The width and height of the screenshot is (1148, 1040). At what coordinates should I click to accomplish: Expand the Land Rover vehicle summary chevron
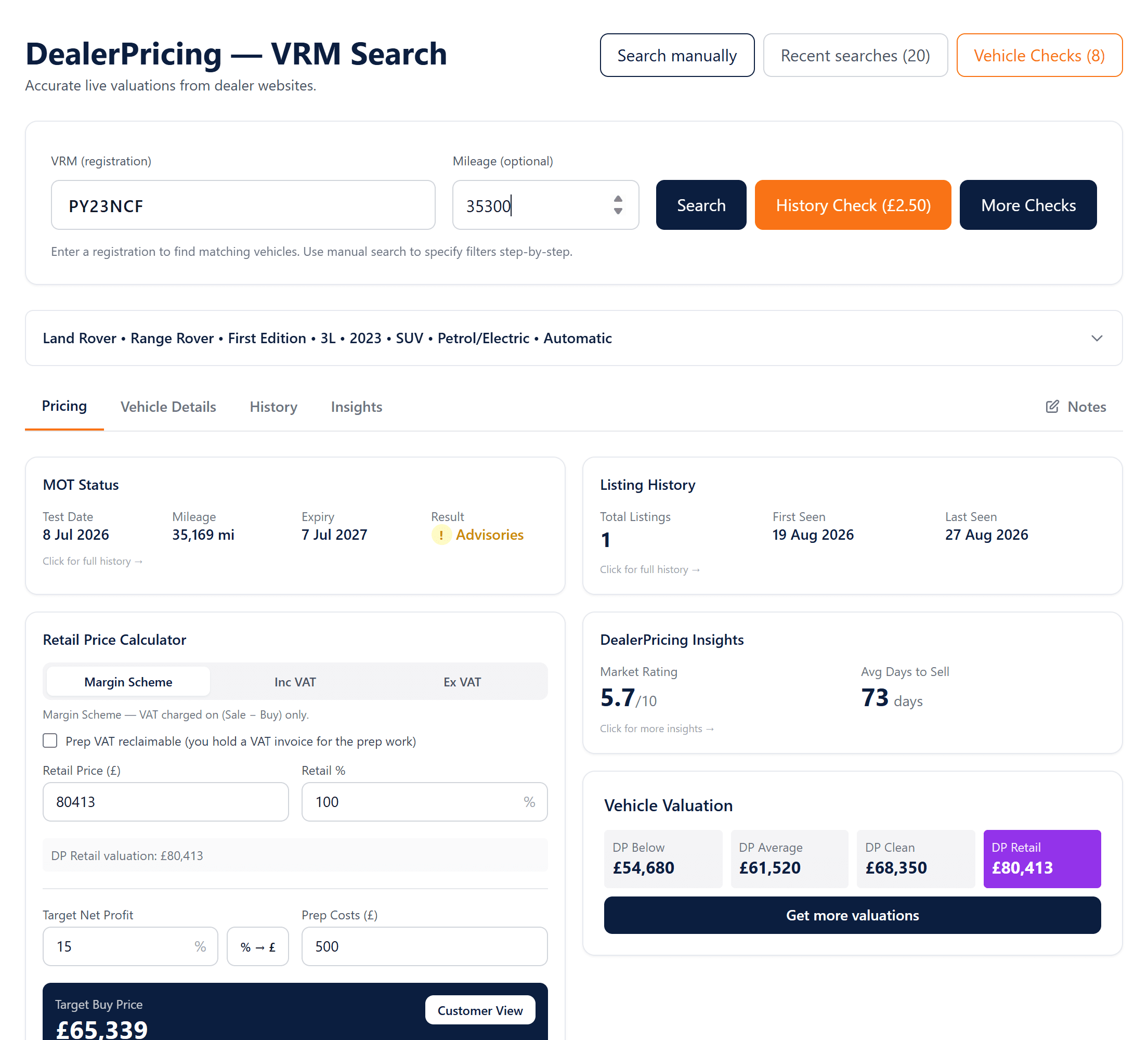pos(1097,339)
